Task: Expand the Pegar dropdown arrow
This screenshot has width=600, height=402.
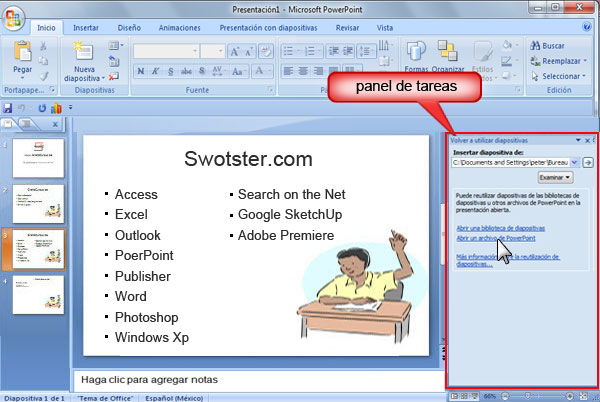Action: click(x=23, y=78)
